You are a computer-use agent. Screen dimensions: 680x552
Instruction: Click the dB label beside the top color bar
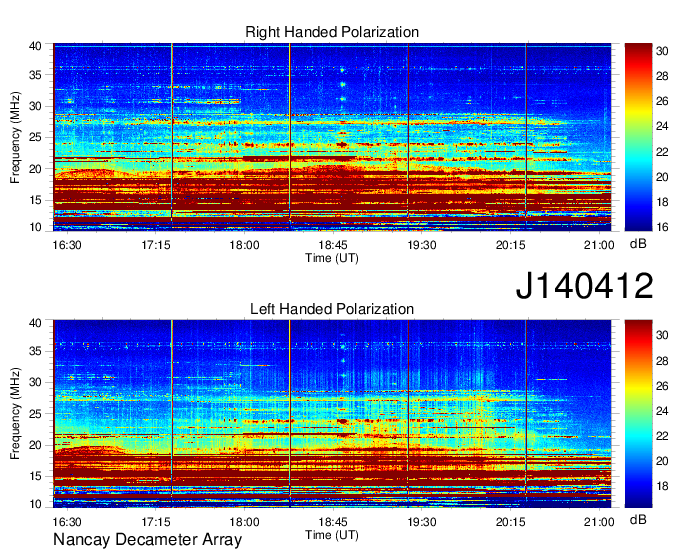point(638,244)
